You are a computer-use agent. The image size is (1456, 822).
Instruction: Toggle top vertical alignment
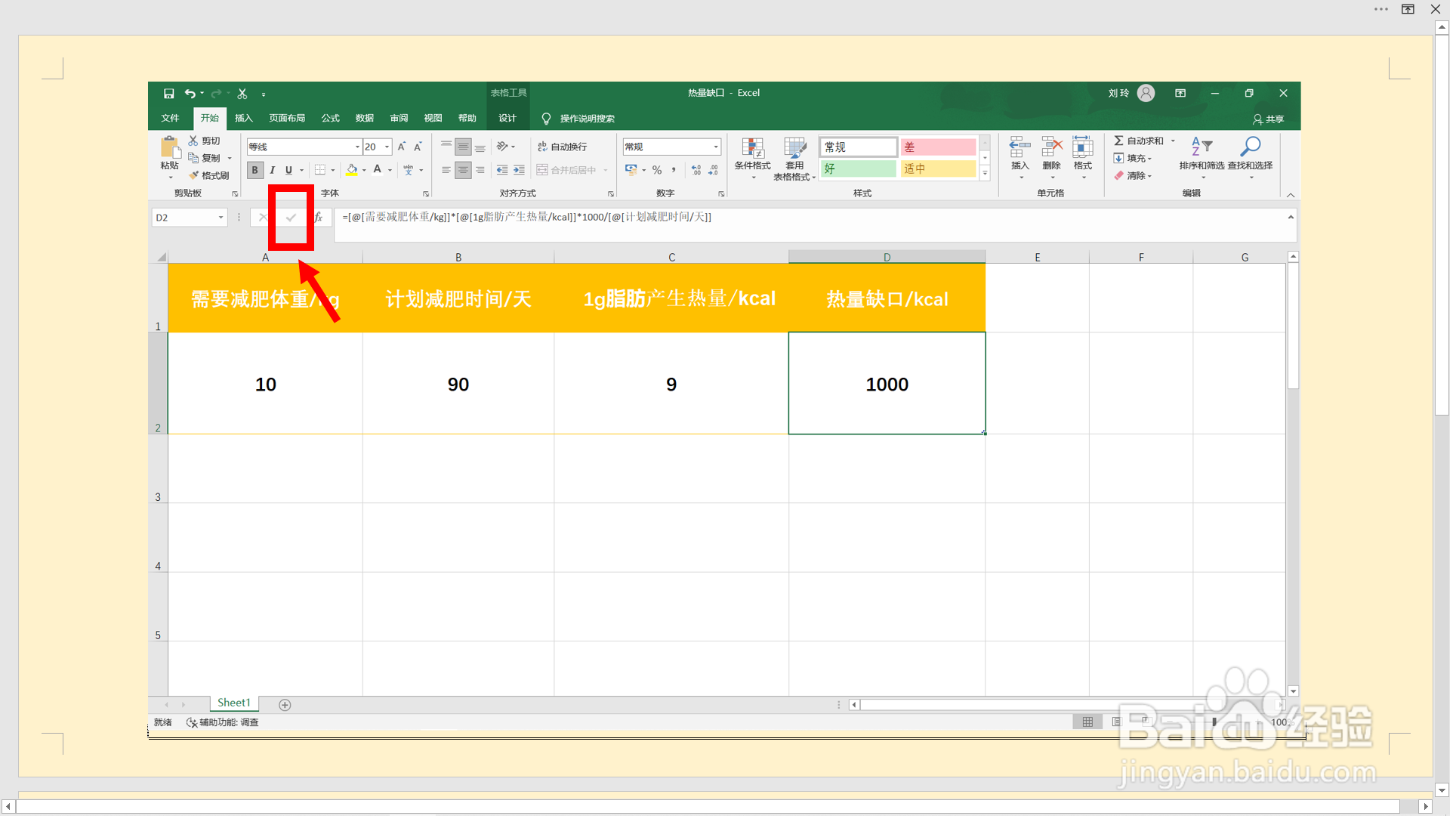(446, 147)
